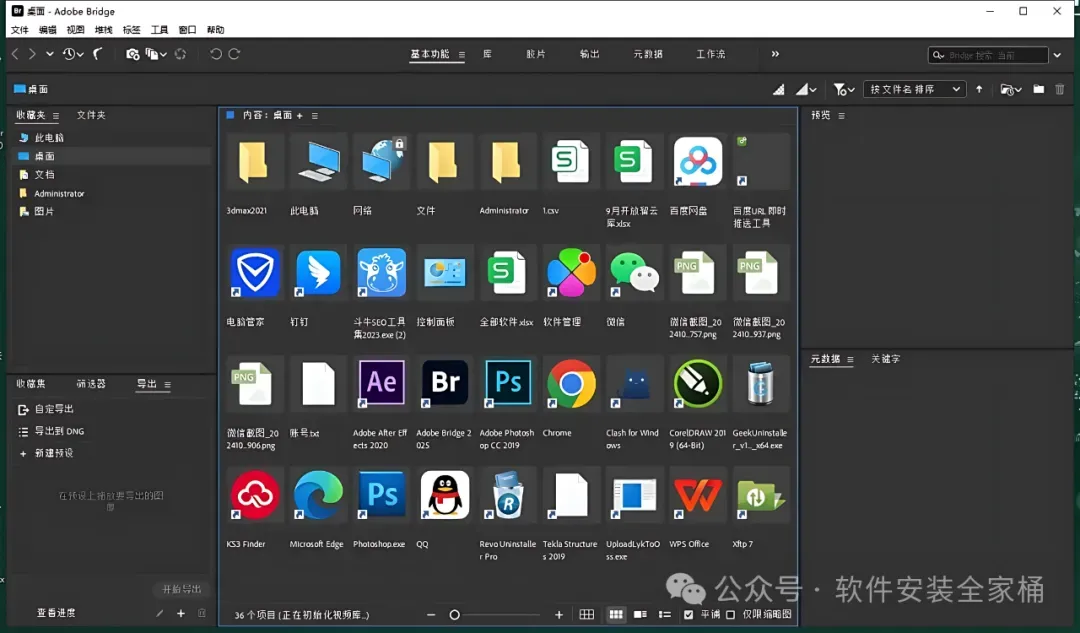Switch to 元数据 workspace tab
Image resolution: width=1080 pixels, height=633 pixels.
(647, 54)
